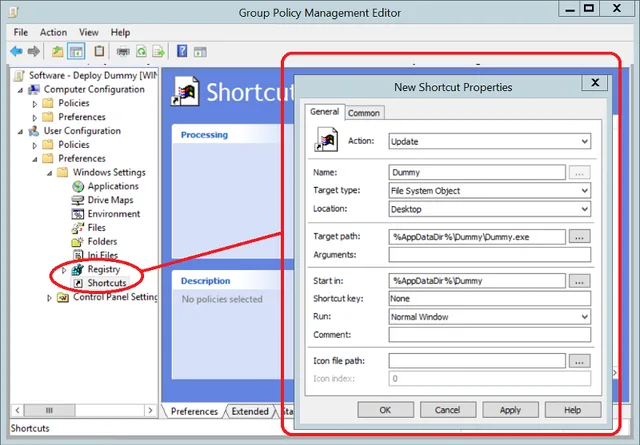This screenshot has width=640, height=445.
Task: Expand the Registry tree node
Action: 64,270
